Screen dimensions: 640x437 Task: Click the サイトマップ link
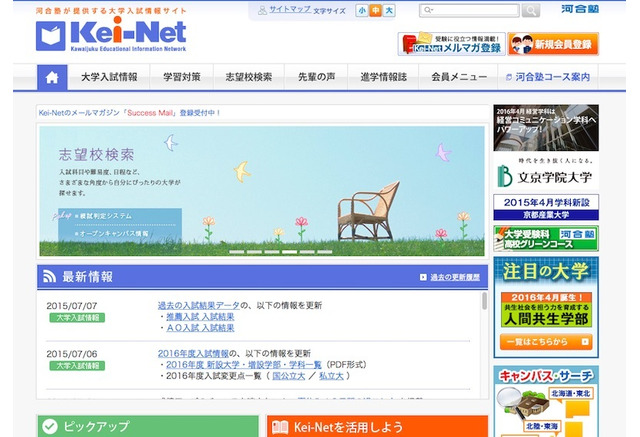(x=290, y=9)
